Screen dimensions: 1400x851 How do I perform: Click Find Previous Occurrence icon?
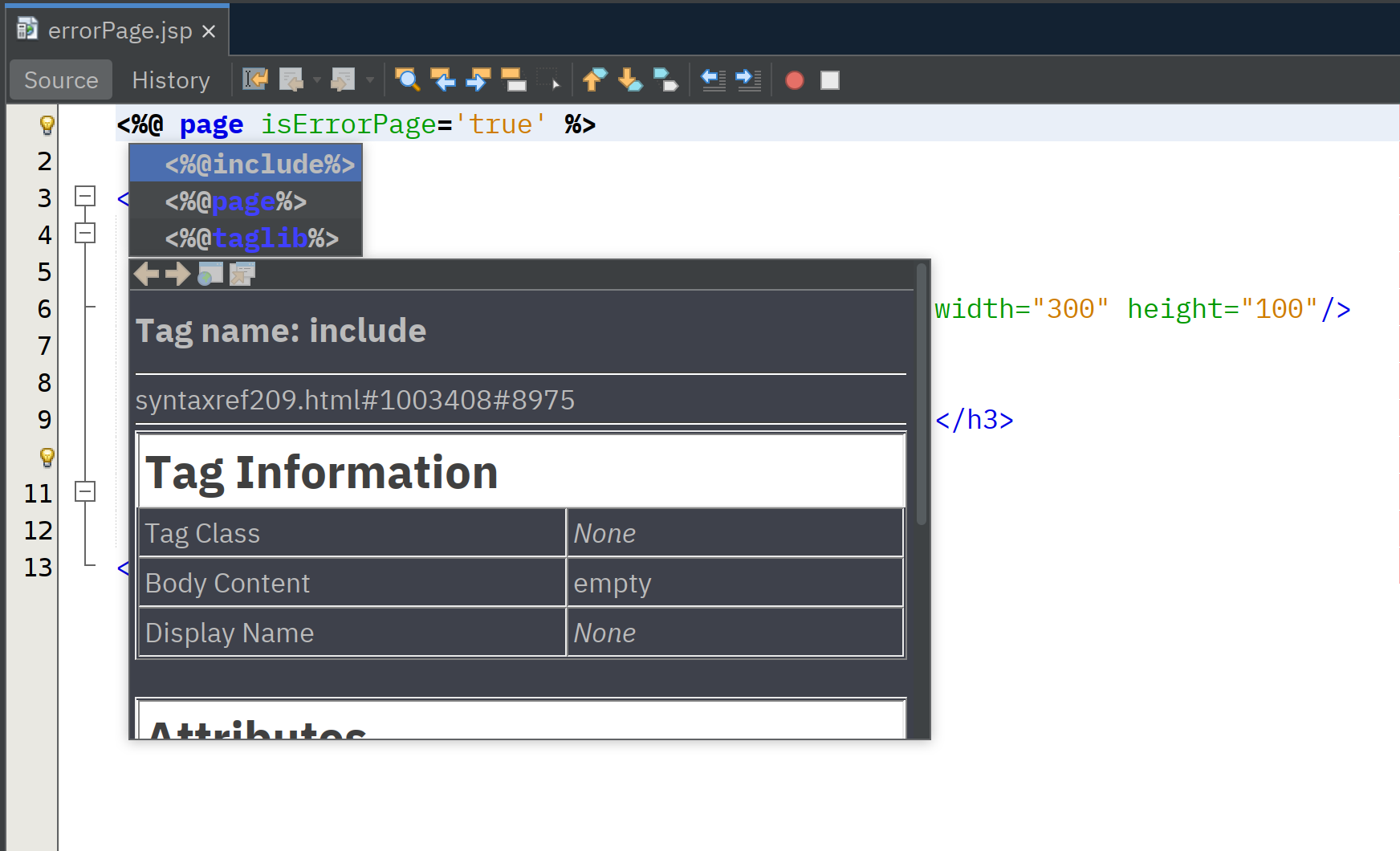click(x=443, y=79)
